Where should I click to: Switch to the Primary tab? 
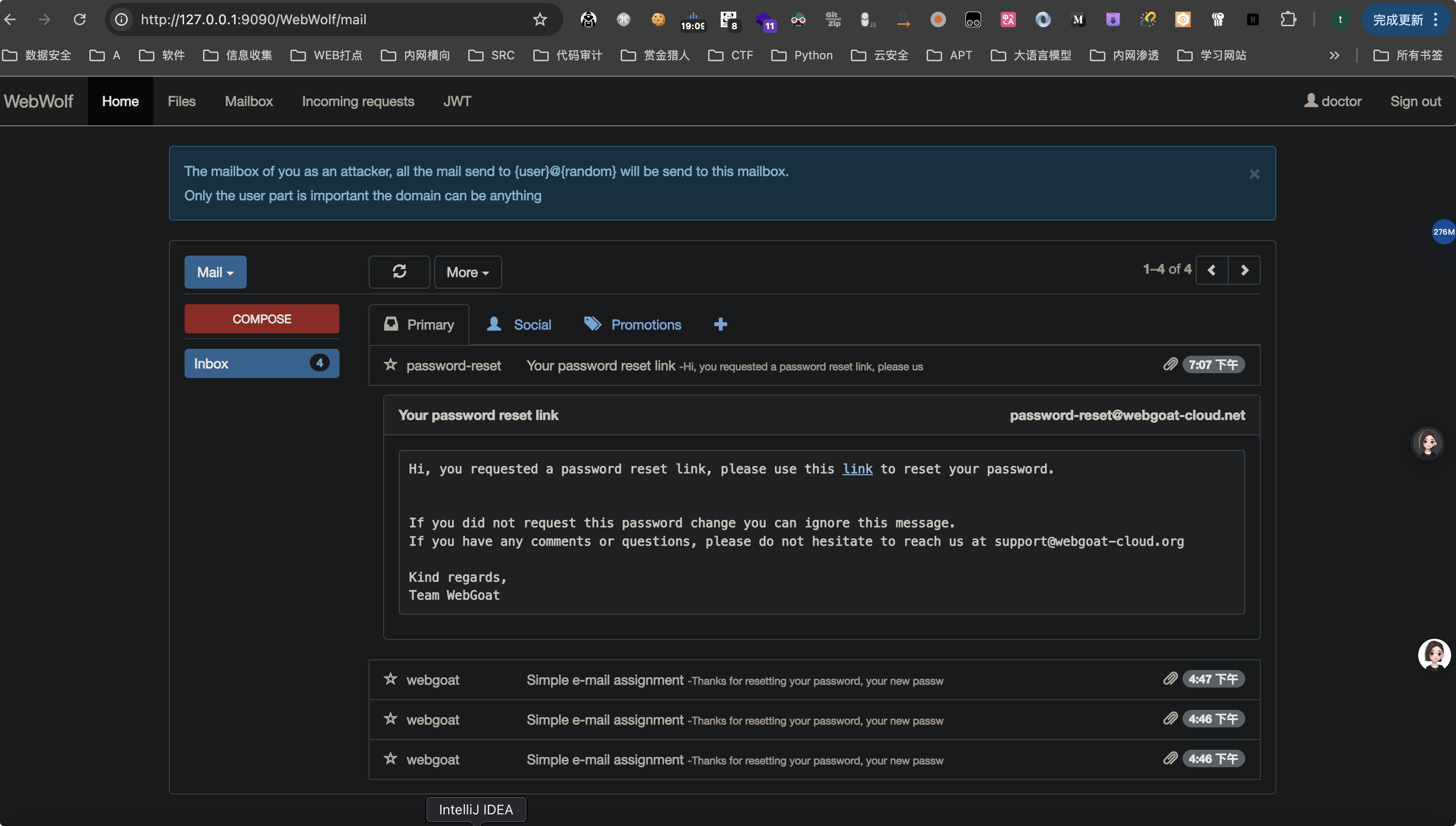click(419, 325)
